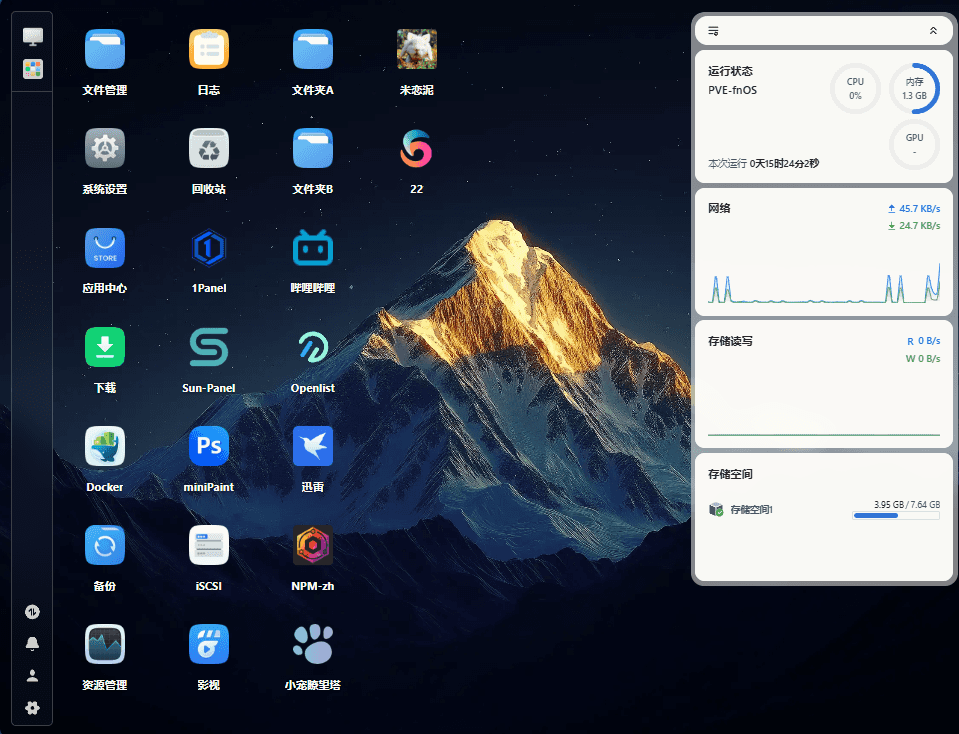Launch the 迅雷 download app
This screenshot has width=959, height=734.
[x=313, y=447]
